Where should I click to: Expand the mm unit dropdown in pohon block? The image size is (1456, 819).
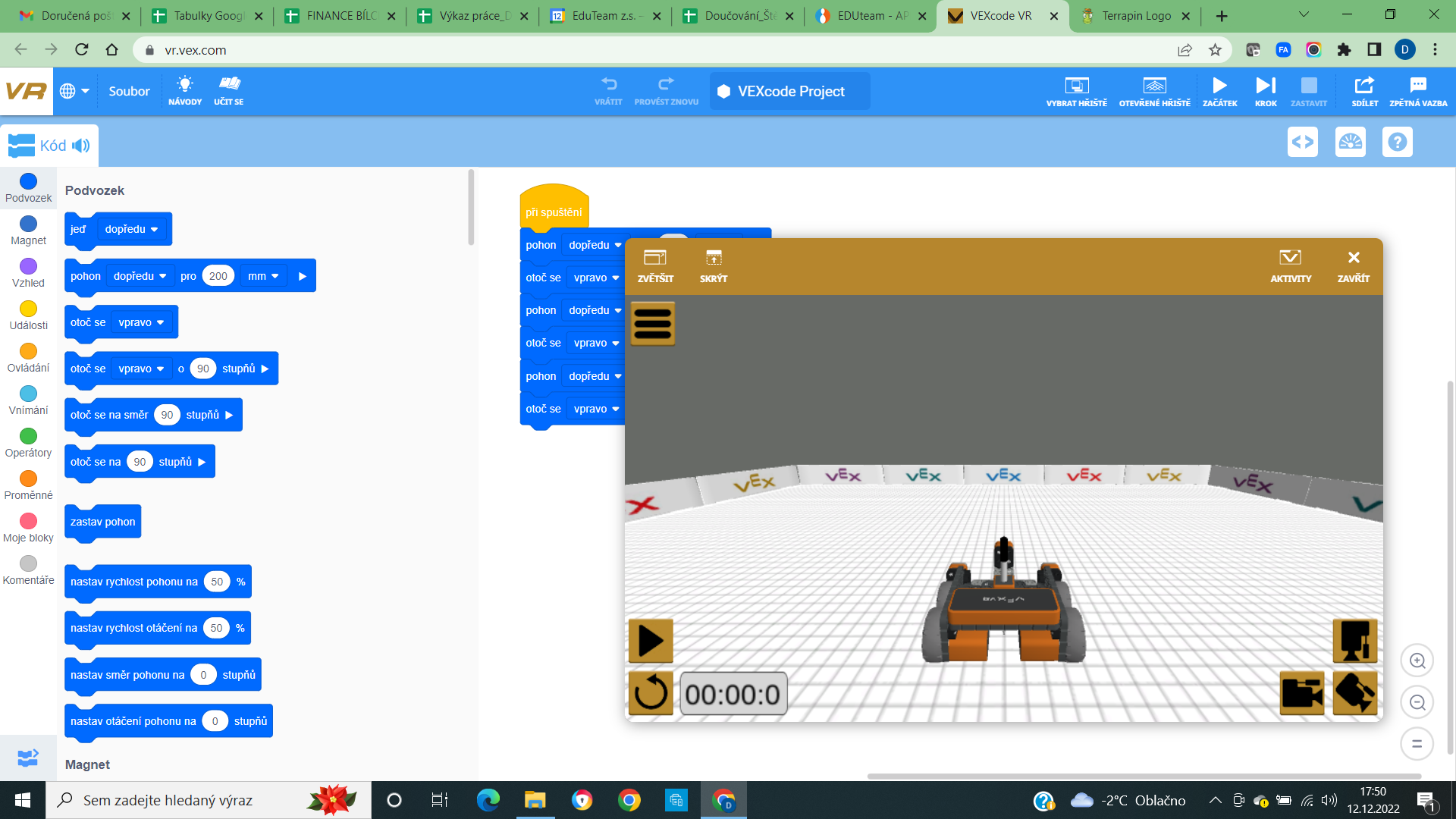(x=263, y=276)
